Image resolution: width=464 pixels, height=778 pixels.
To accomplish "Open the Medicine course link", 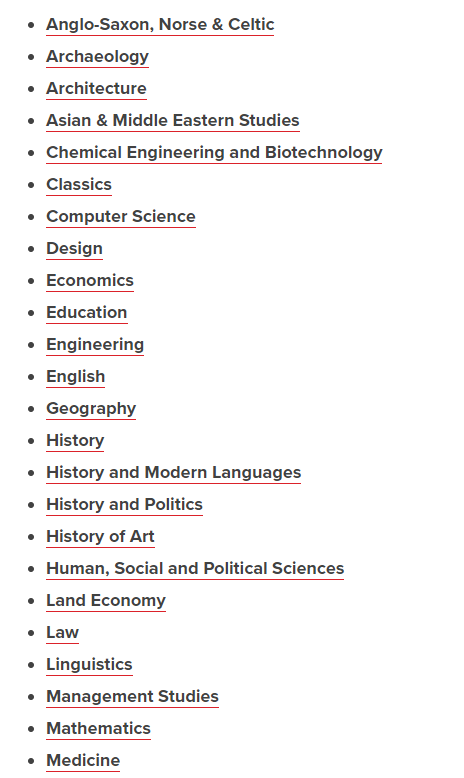I will (x=83, y=761).
